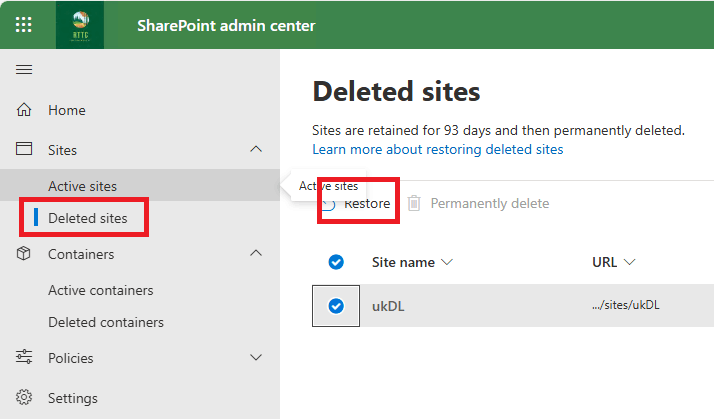Open the app launcher waffle icon

[x=24, y=25]
